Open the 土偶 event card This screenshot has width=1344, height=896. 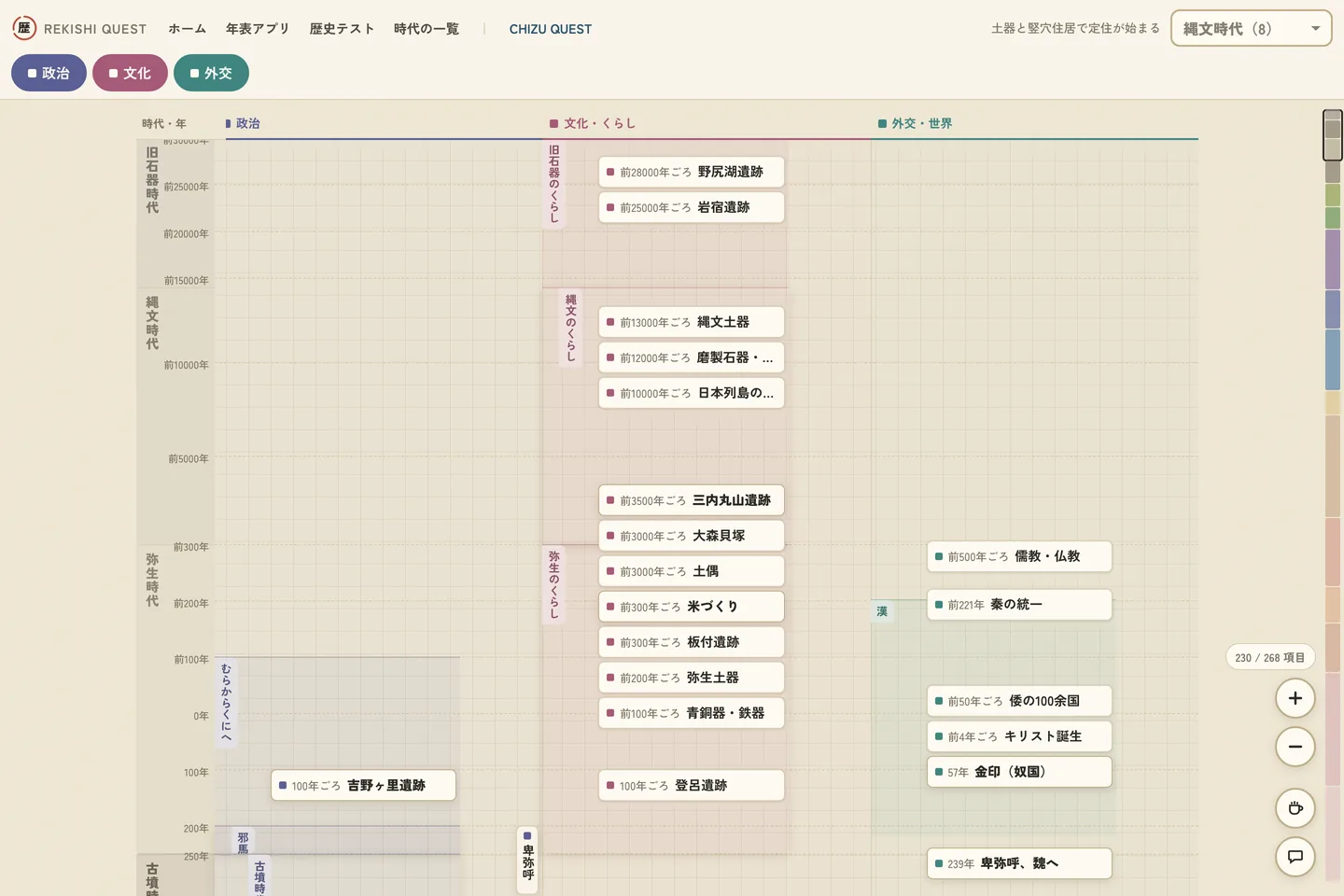tap(691, 571)
